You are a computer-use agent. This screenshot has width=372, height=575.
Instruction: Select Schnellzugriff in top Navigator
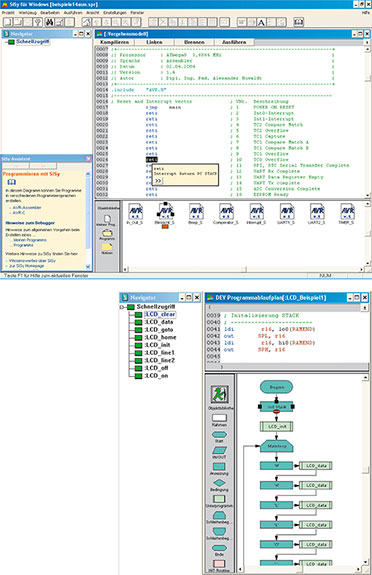33,42
